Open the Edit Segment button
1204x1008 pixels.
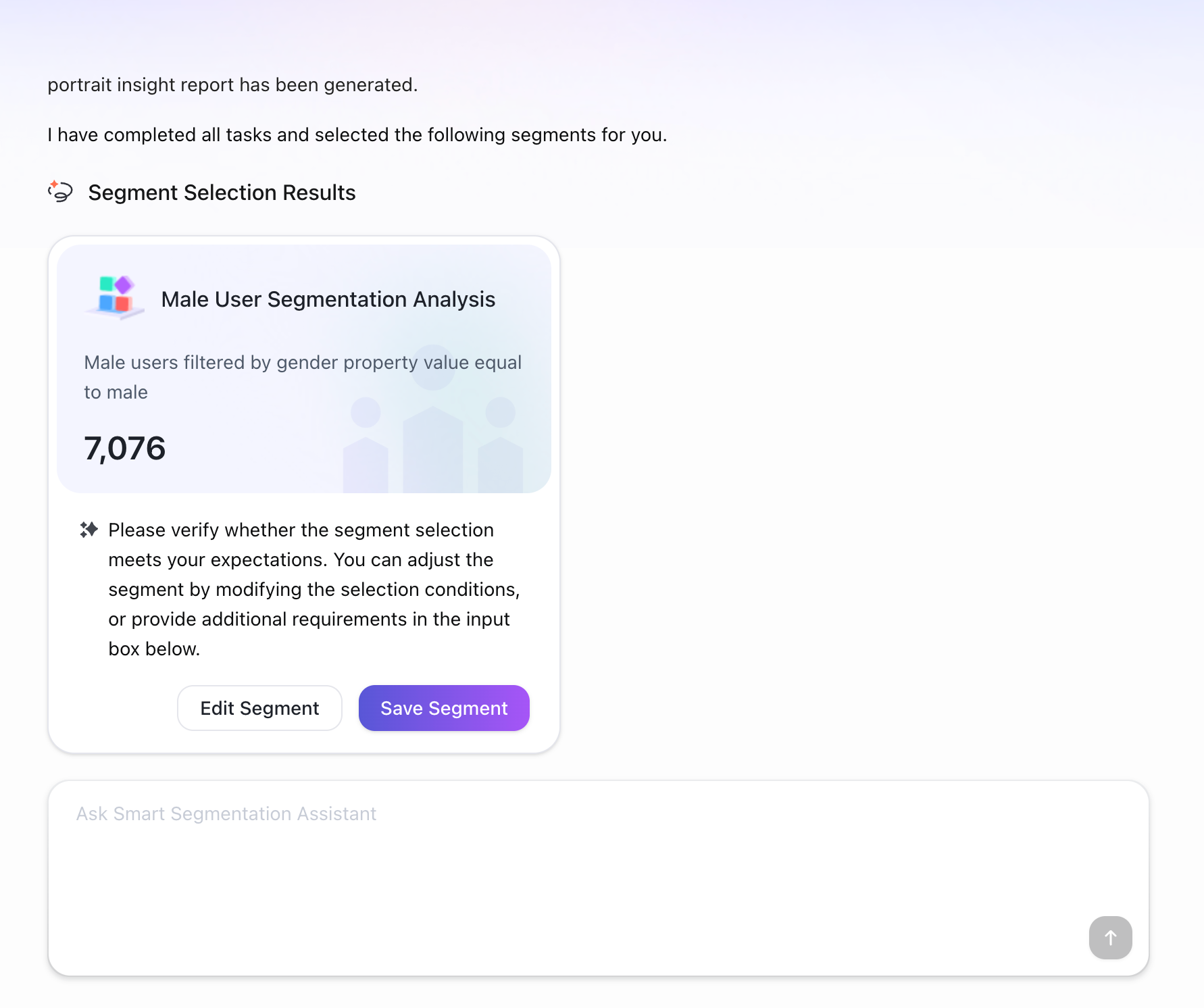(x=259, y=708)
